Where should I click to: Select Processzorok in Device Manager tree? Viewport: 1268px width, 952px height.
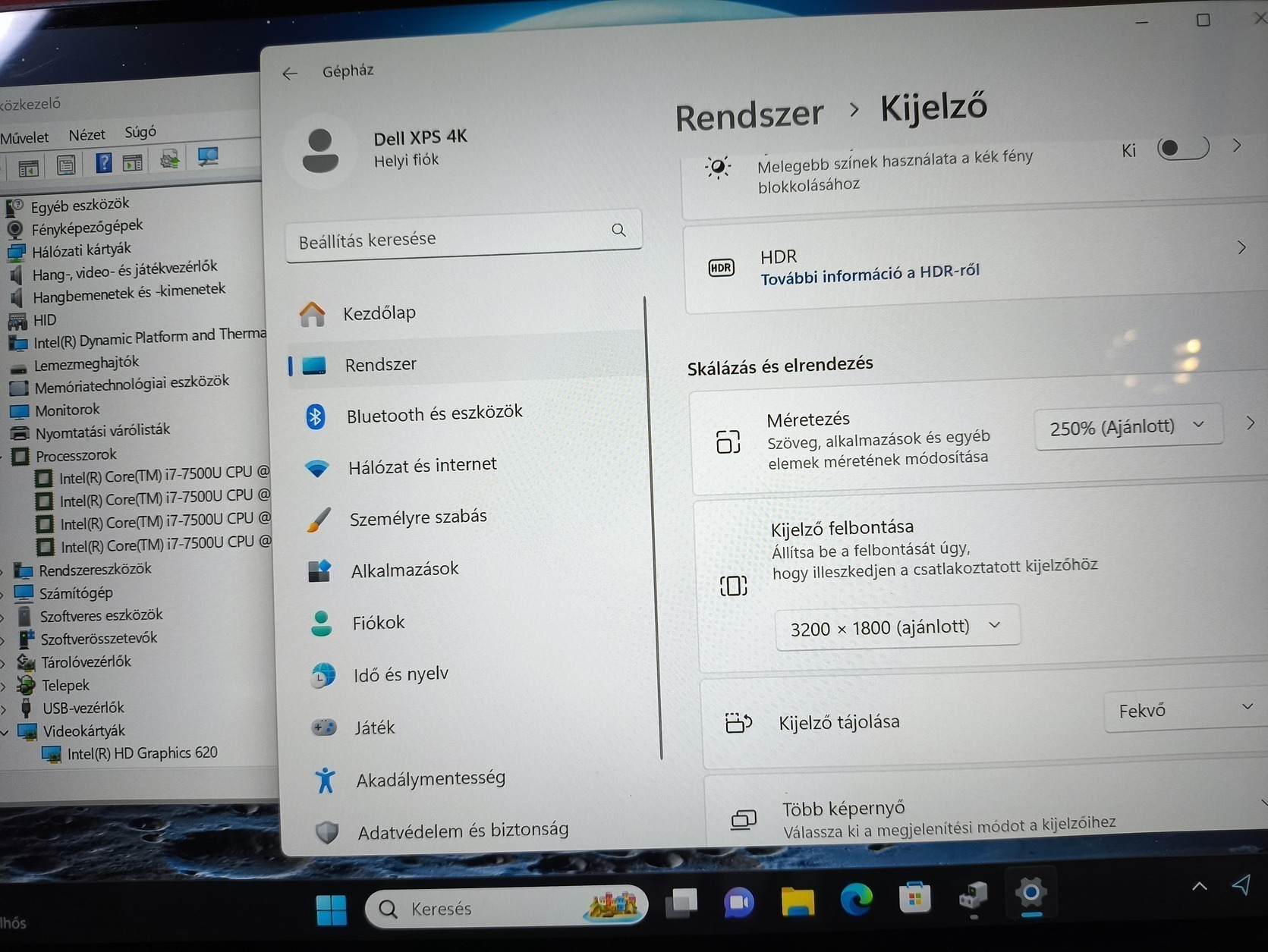click(x=76, y=455)
